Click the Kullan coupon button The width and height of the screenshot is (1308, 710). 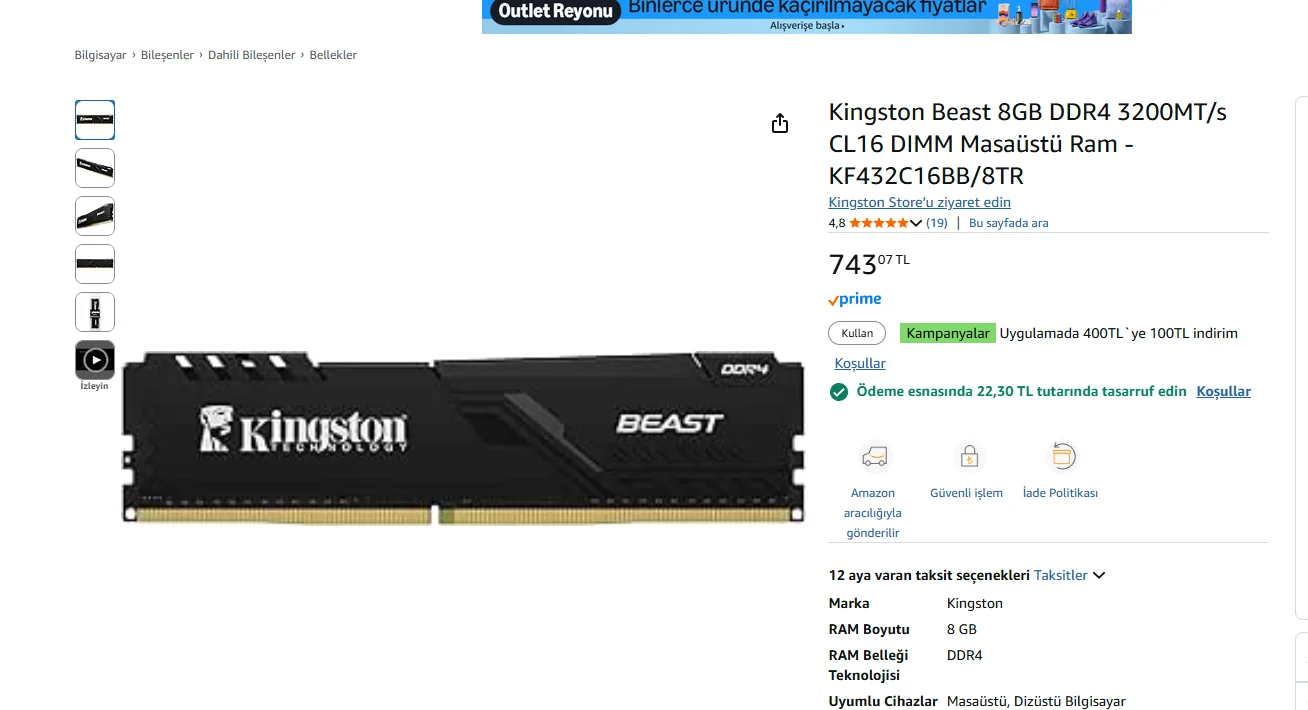[x=857, y=333]
